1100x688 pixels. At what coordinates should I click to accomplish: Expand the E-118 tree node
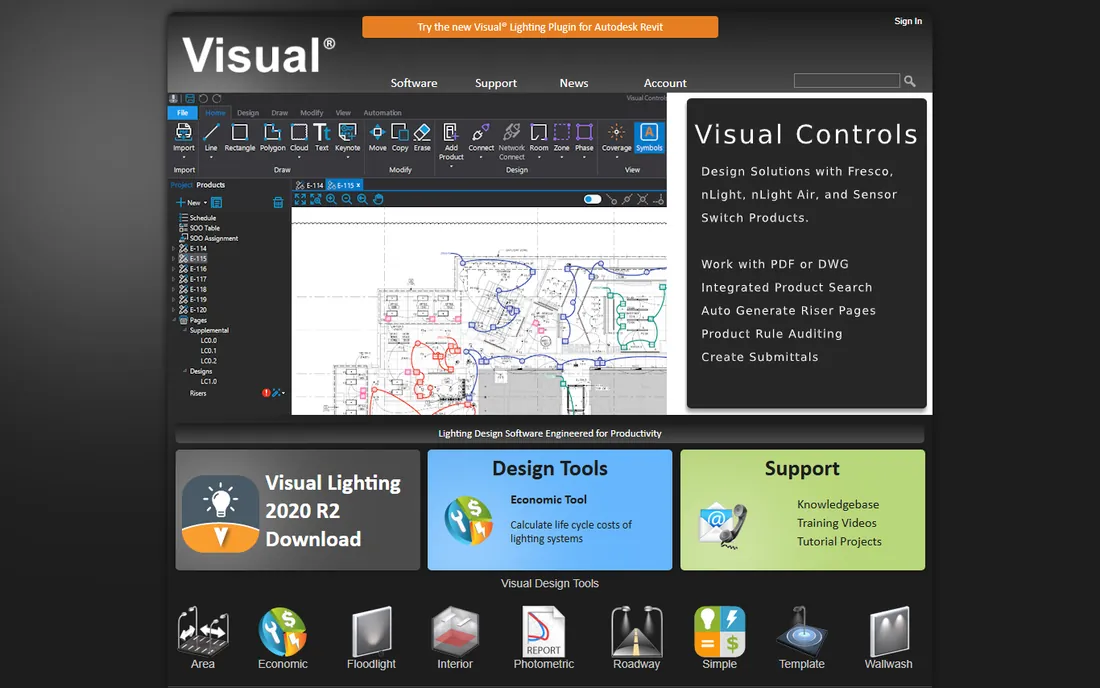tap(173, 289)
